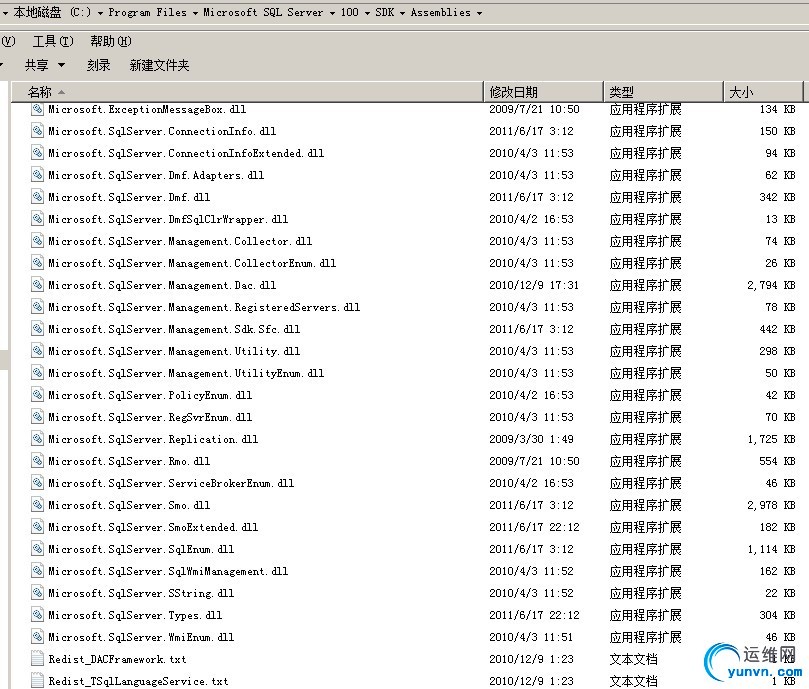Go to Microsoft SQL Server in address bar
809x689 pixels.
click(263, 12)
